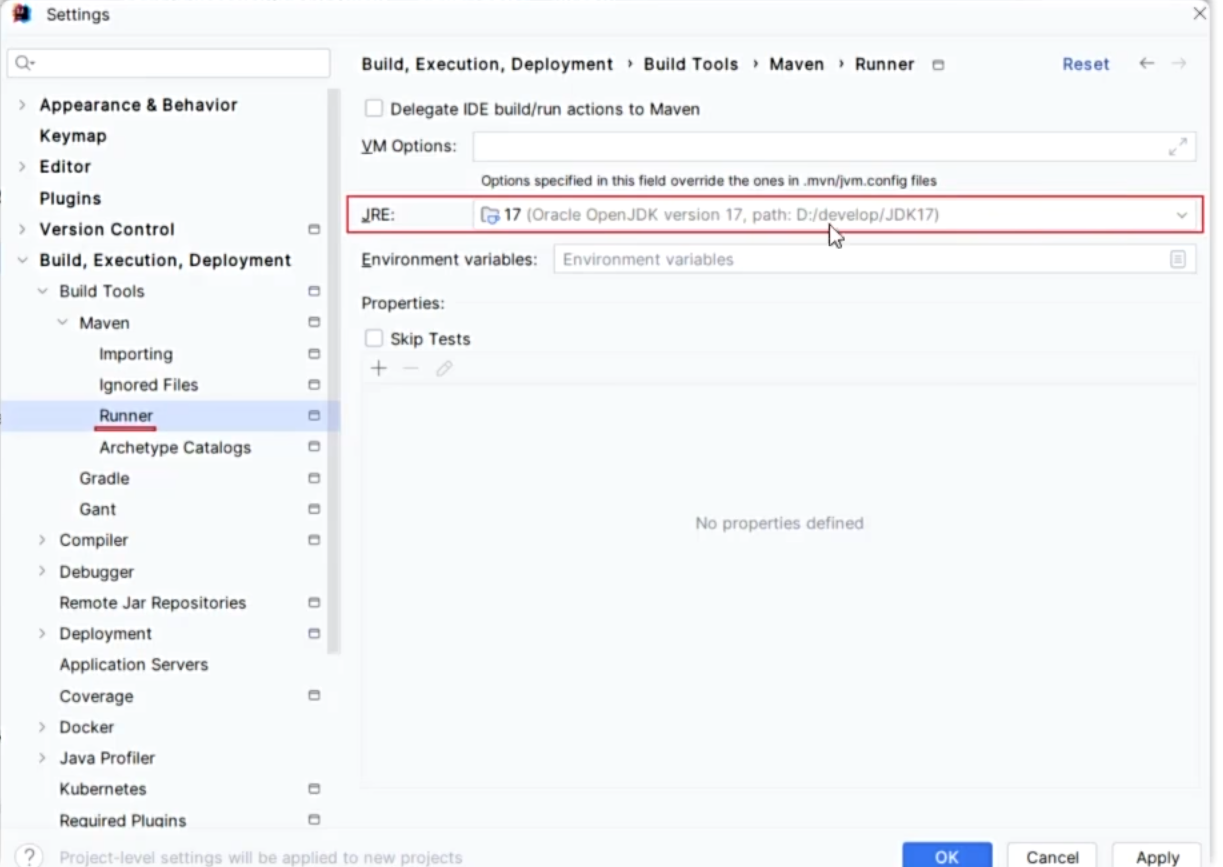Collapse the Maven tree node
Screen dimensions: 1223x867
pos(62,323)
